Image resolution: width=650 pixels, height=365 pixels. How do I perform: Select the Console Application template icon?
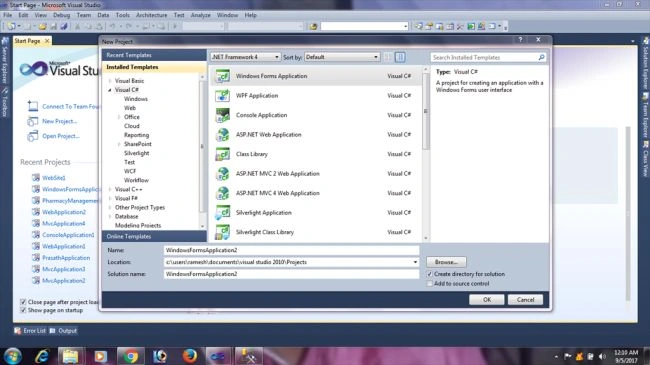click(x=223, y=115)
